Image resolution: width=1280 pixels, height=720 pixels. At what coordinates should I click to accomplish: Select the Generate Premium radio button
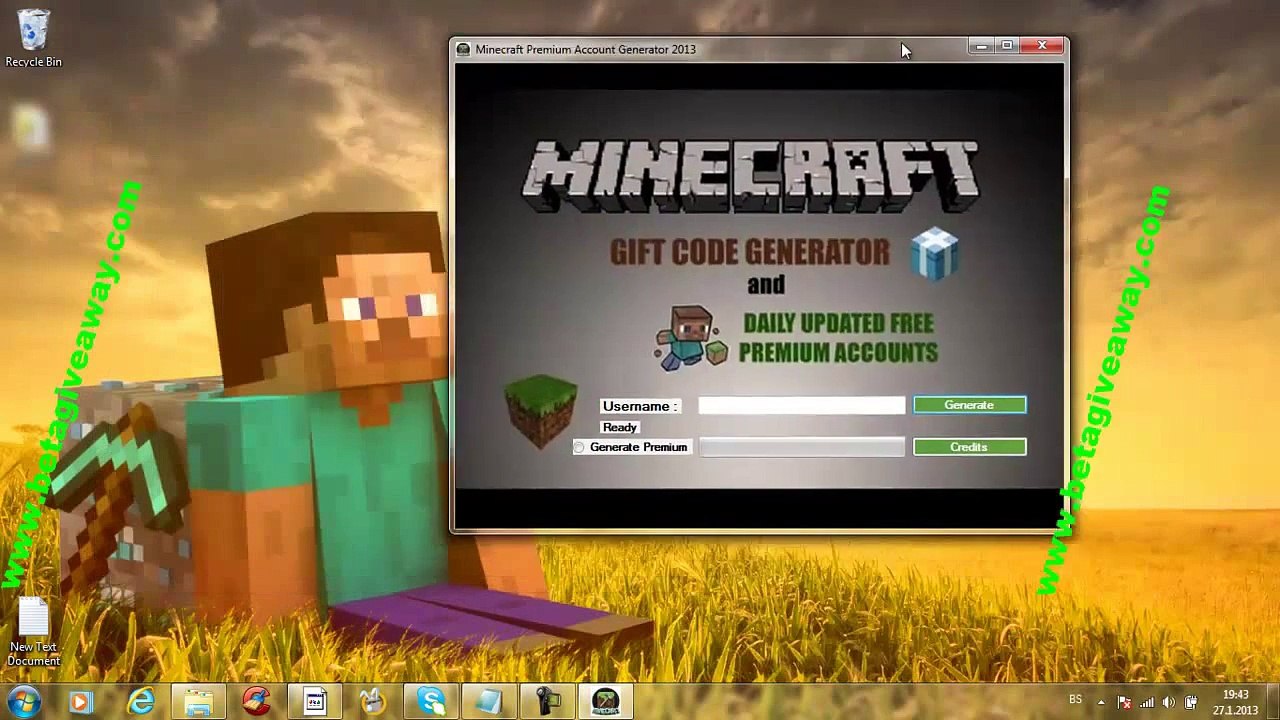579,447
